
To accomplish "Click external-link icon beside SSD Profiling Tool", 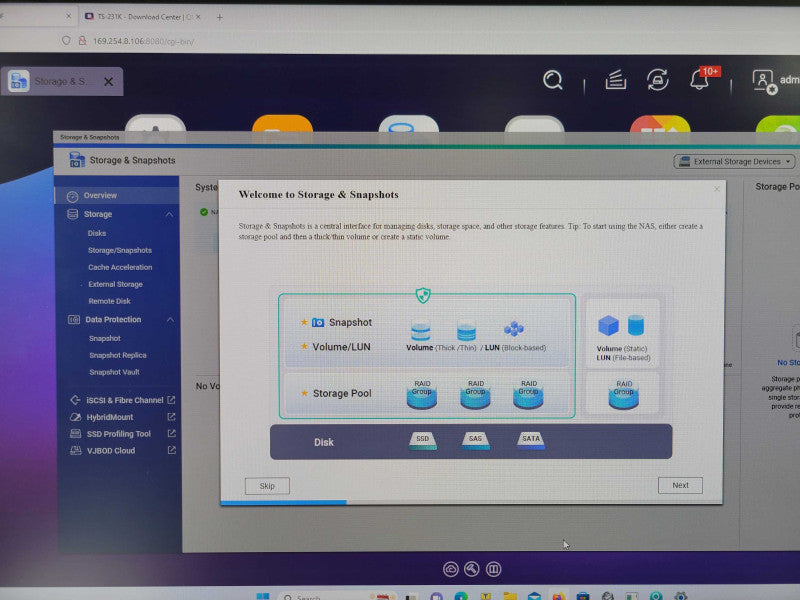I will point(171,434).
